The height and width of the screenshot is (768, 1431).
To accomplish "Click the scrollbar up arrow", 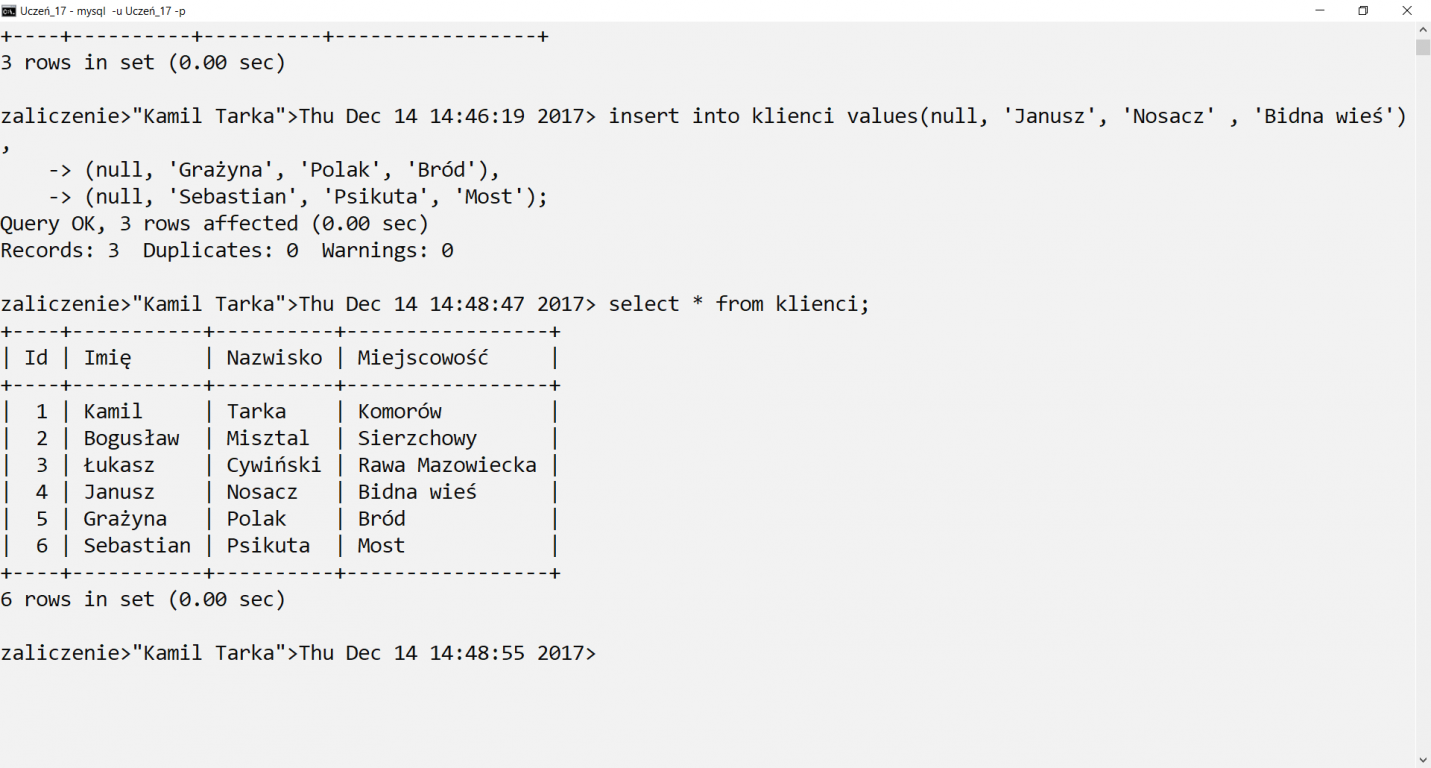I will pos(1423,29).
